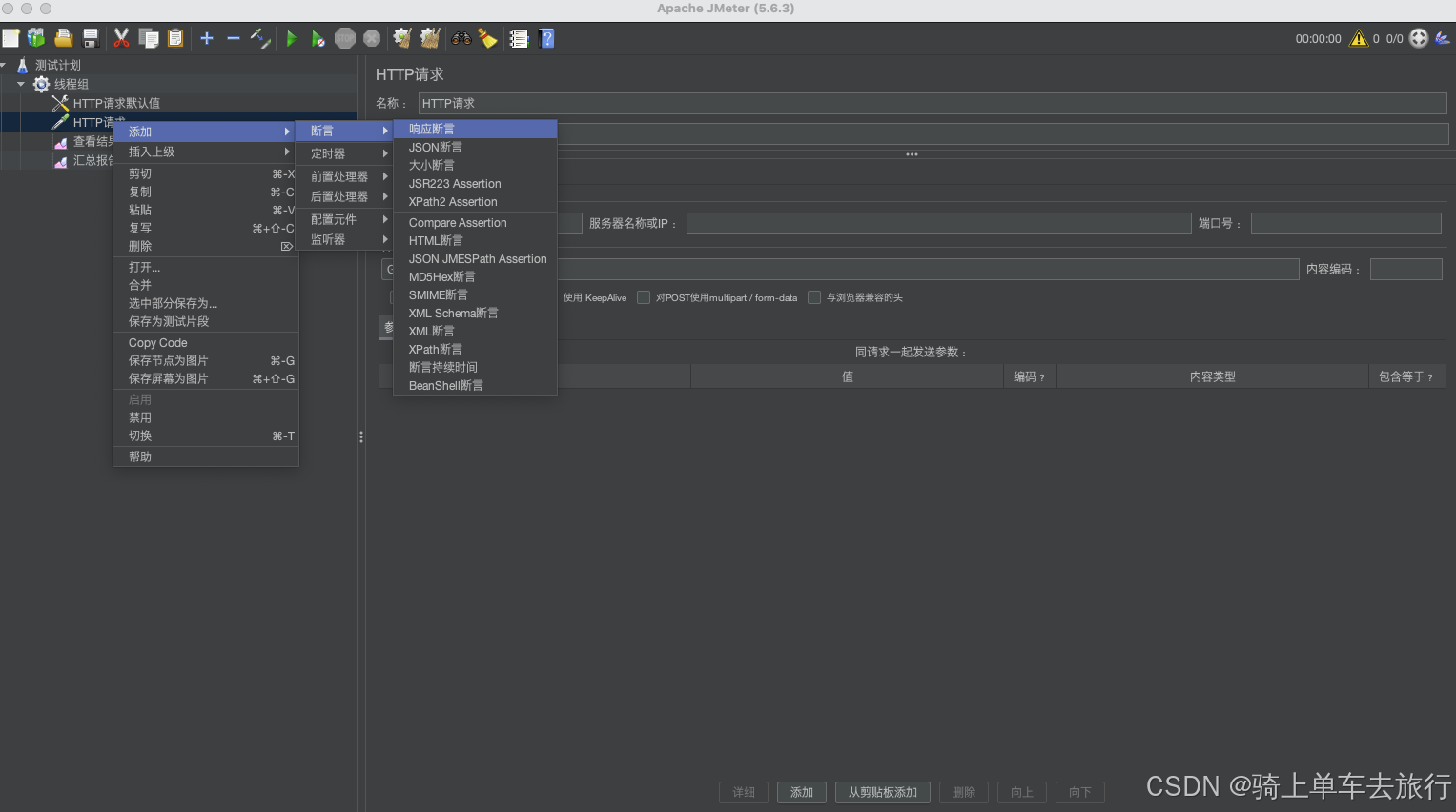This screenshot has height=812, width=1456.
Task: Open the Templates icon in toolbar
Action: click(x=36, y=38)
